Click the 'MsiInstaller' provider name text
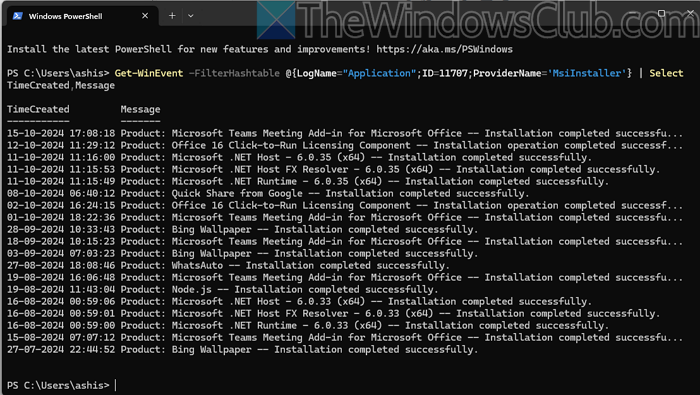700x395 pixels. 586,73
